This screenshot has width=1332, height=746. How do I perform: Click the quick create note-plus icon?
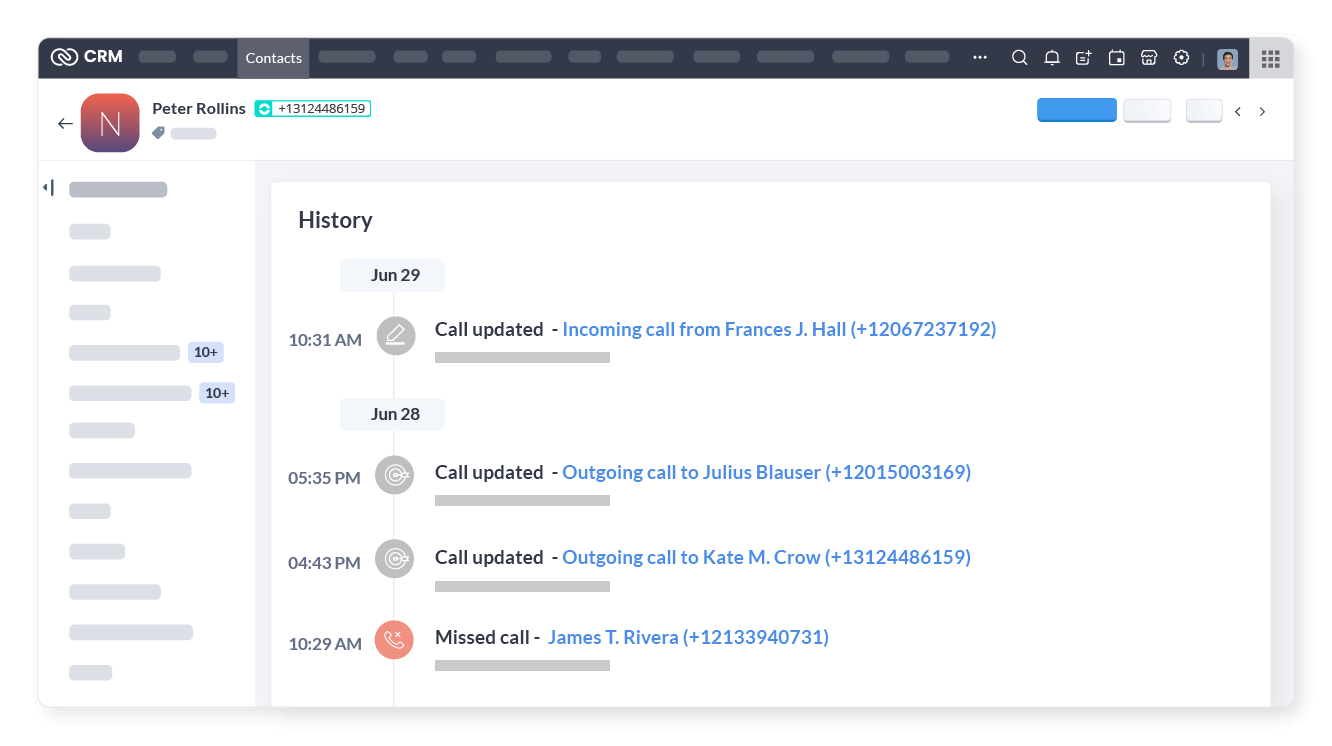tap(1083, 58)
